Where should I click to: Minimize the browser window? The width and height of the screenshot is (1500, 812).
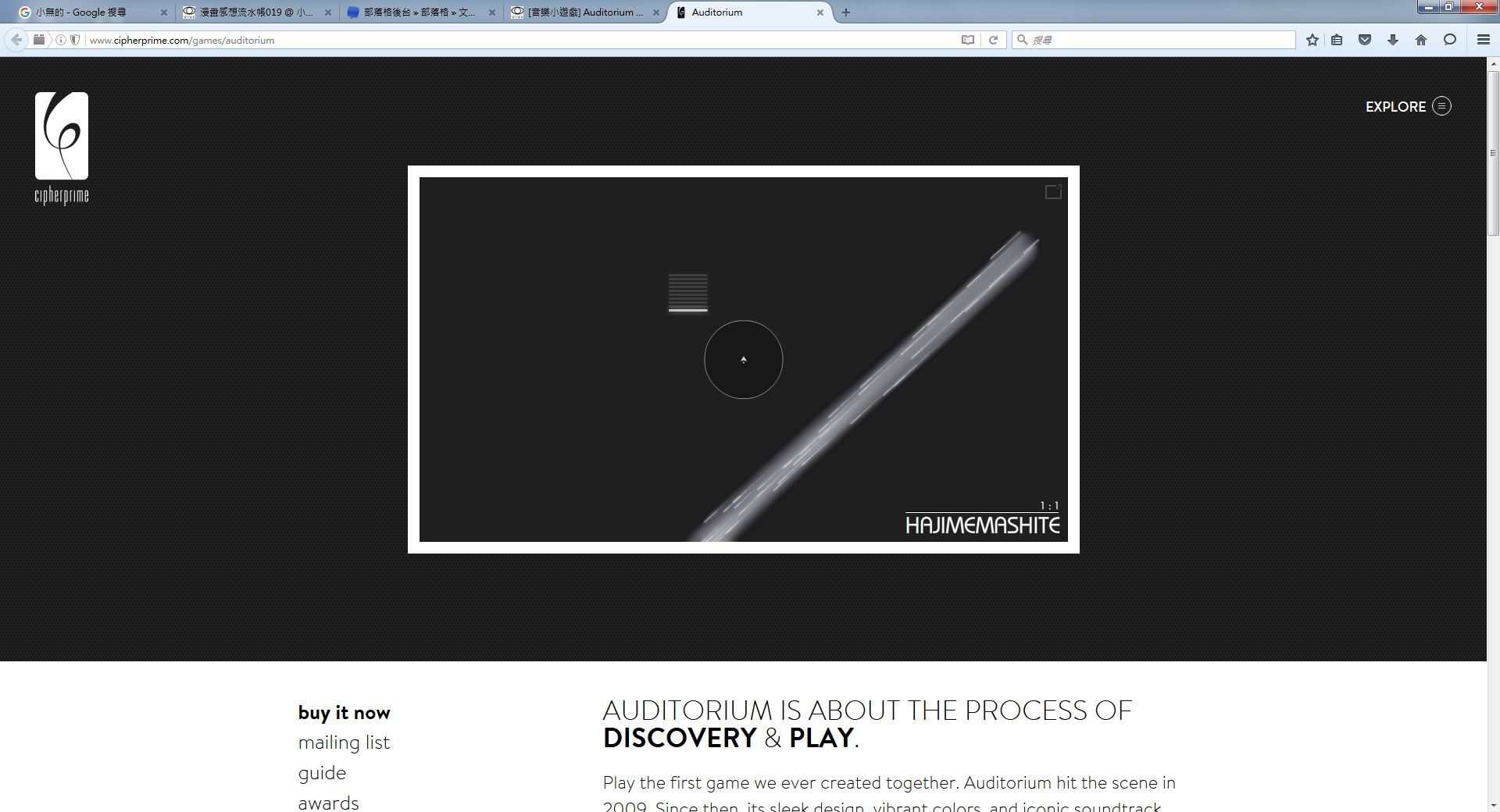click(x=1429, y=7)
